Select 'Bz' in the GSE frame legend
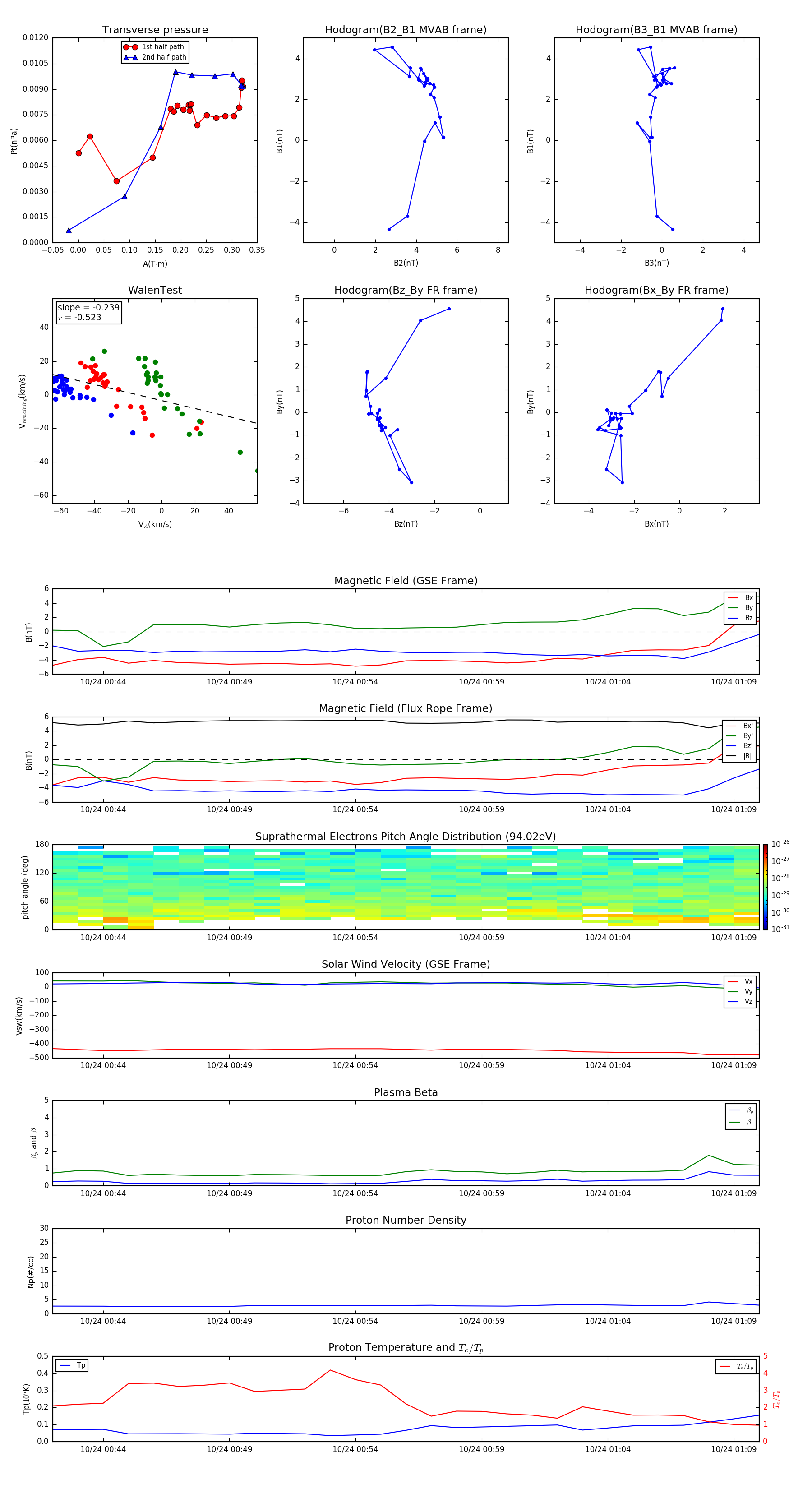 point(740,618)
